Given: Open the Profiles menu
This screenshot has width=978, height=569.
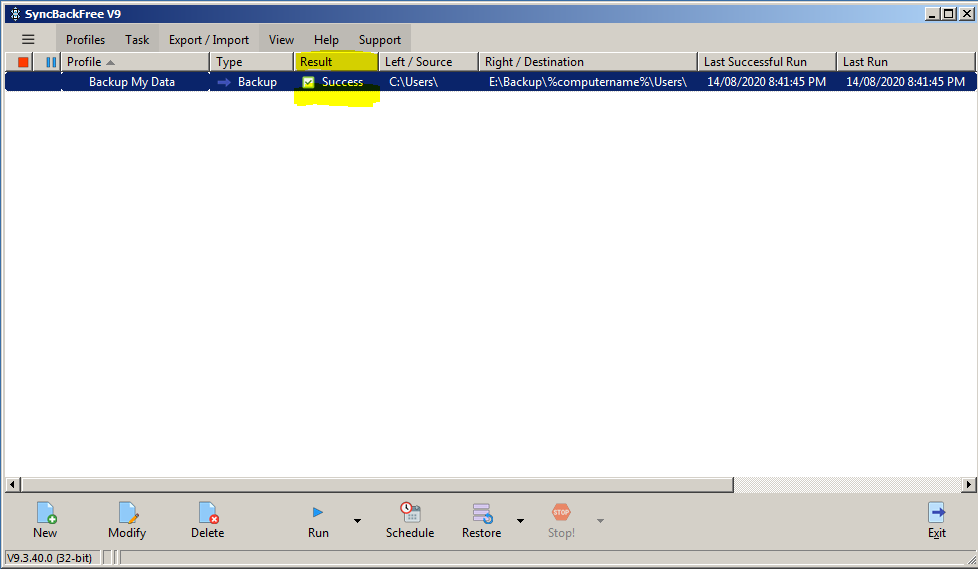Looking at the screenshot, I should [x=85, y=39].
